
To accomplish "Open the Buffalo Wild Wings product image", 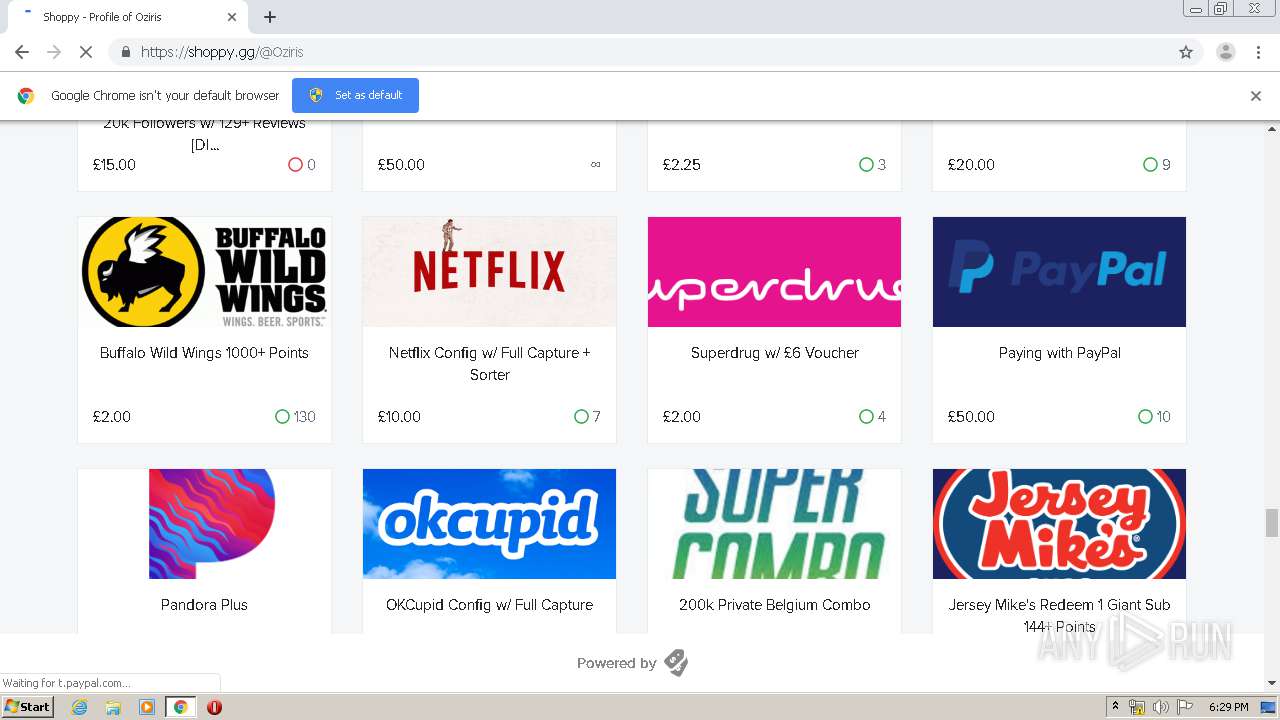I will tap(204, 272).
